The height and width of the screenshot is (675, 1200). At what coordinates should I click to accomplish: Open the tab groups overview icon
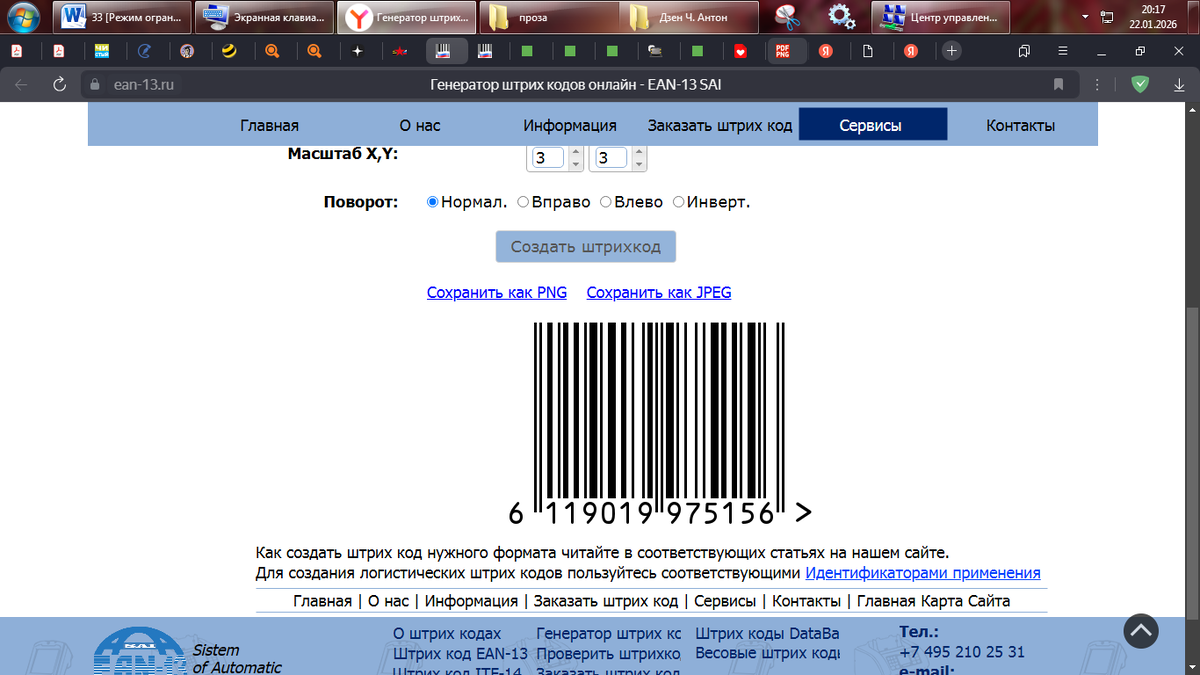(1024, 50)
